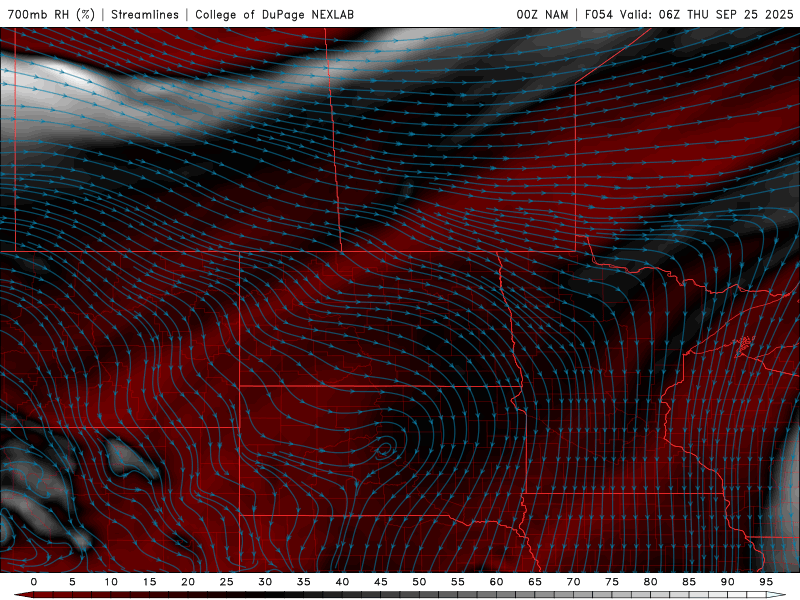The width and height of the screenshot is (800, 600).
Task: Click the colorbar label "5"
Action: tap(72, 582)
